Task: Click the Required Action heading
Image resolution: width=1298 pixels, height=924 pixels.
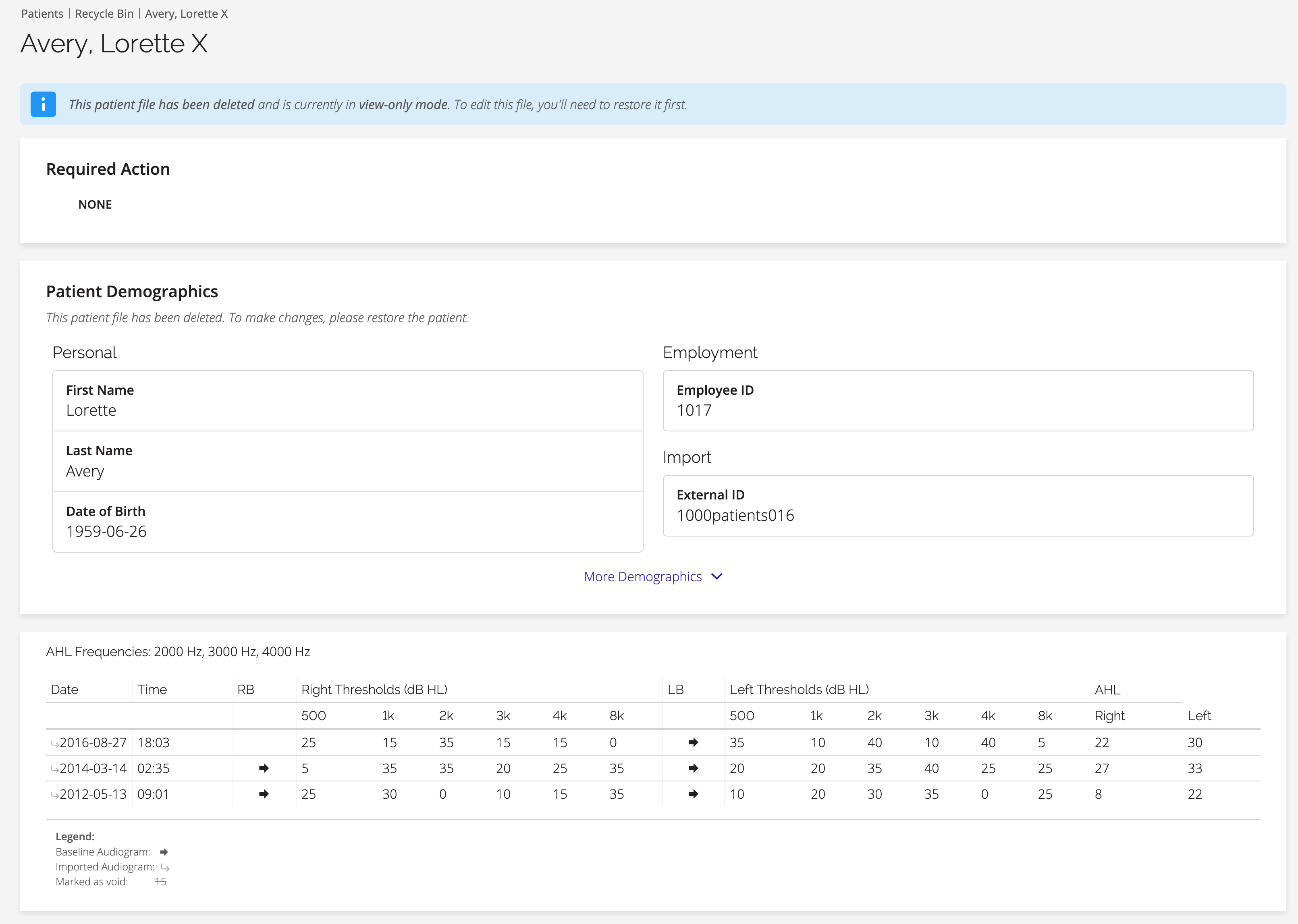Action: [x=108, y=169]
